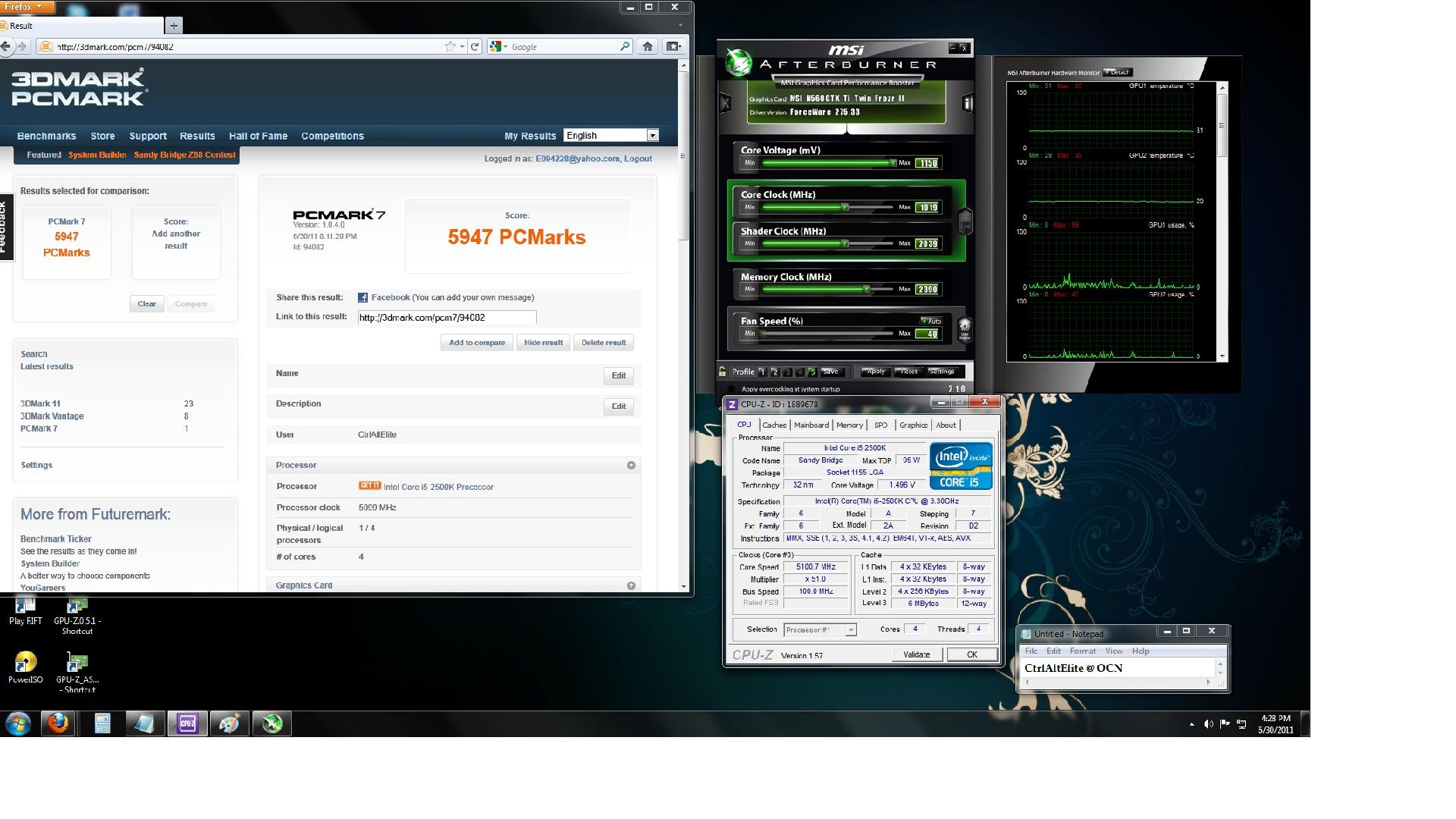Switch to CPU-Z Memory tab

[x=849, y=425]
